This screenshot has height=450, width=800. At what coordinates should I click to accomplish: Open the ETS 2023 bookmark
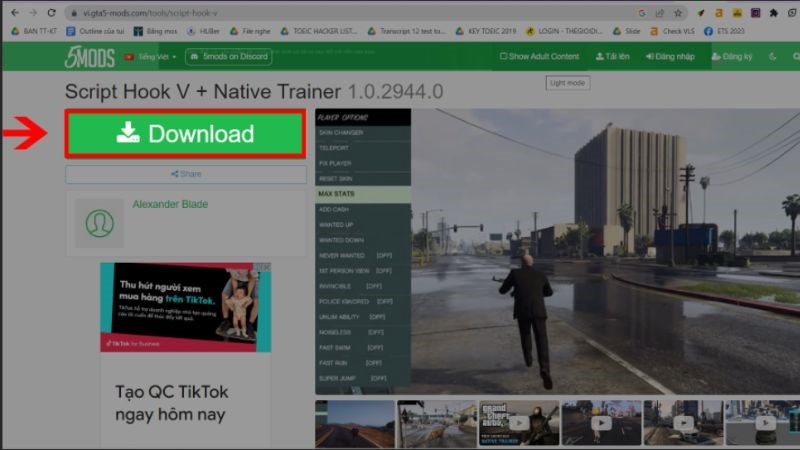724,31
